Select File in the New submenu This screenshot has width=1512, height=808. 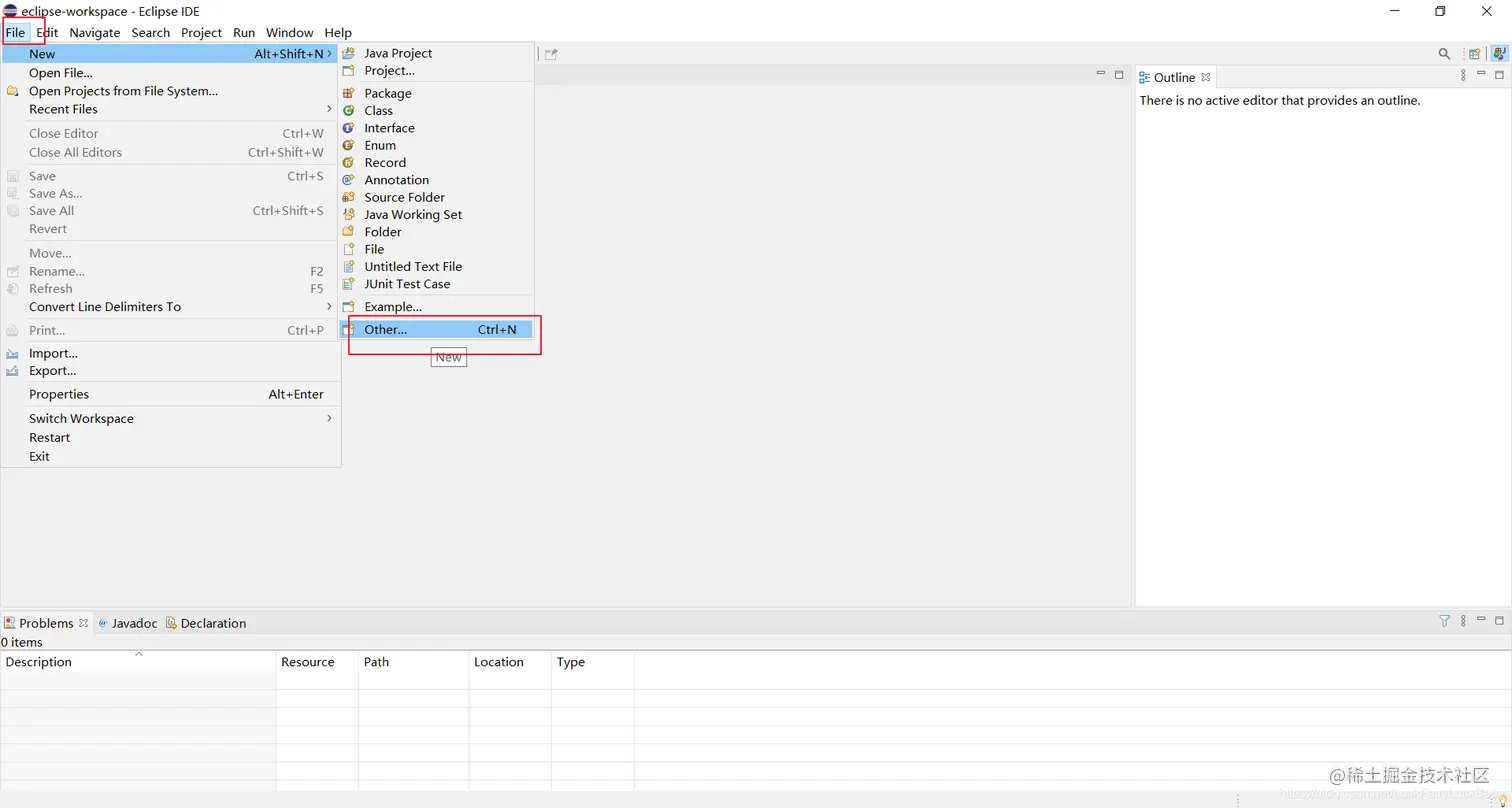coord(436,249)
